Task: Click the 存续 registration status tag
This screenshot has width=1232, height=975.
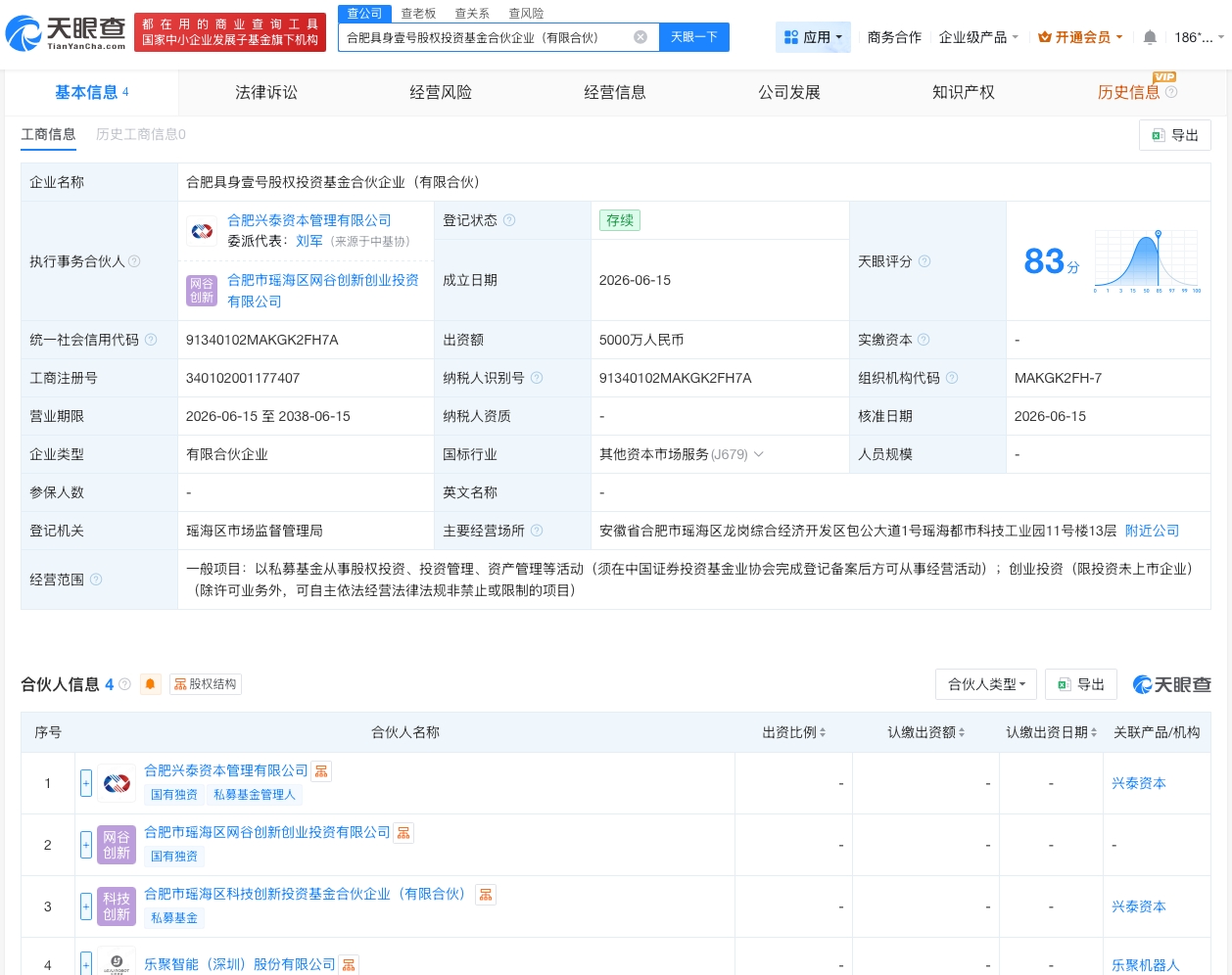Action: pyautogui.click(x=620, y=220)
